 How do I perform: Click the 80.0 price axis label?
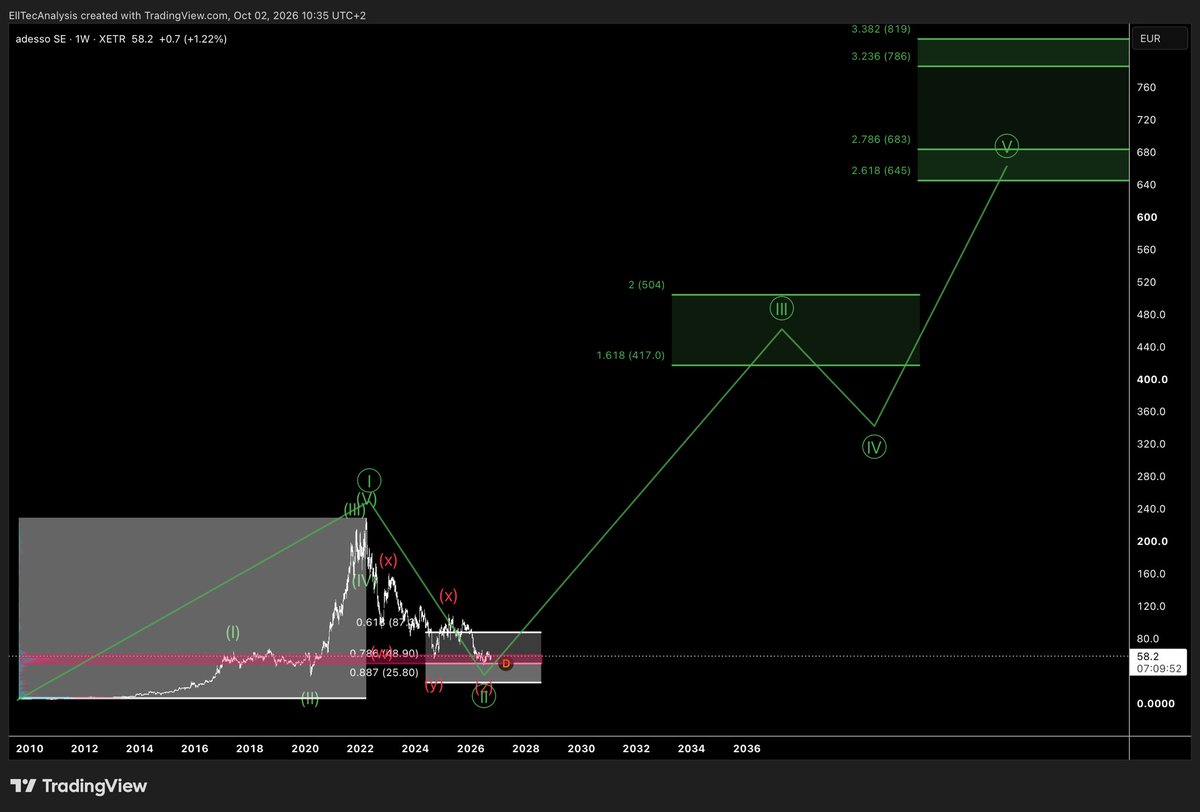pos(1148,638)
